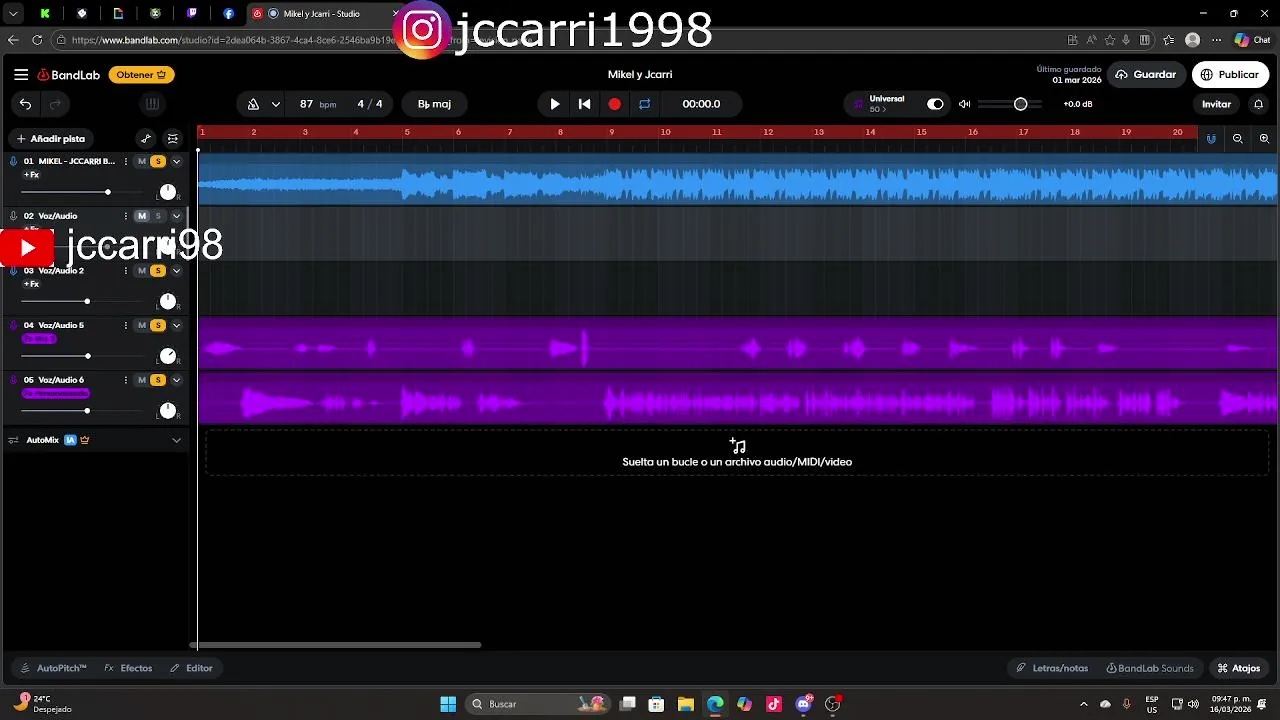Screen dimensions: 1280x720
Task: Zoom in the timeline
Action: click(x=1265, y=139)
